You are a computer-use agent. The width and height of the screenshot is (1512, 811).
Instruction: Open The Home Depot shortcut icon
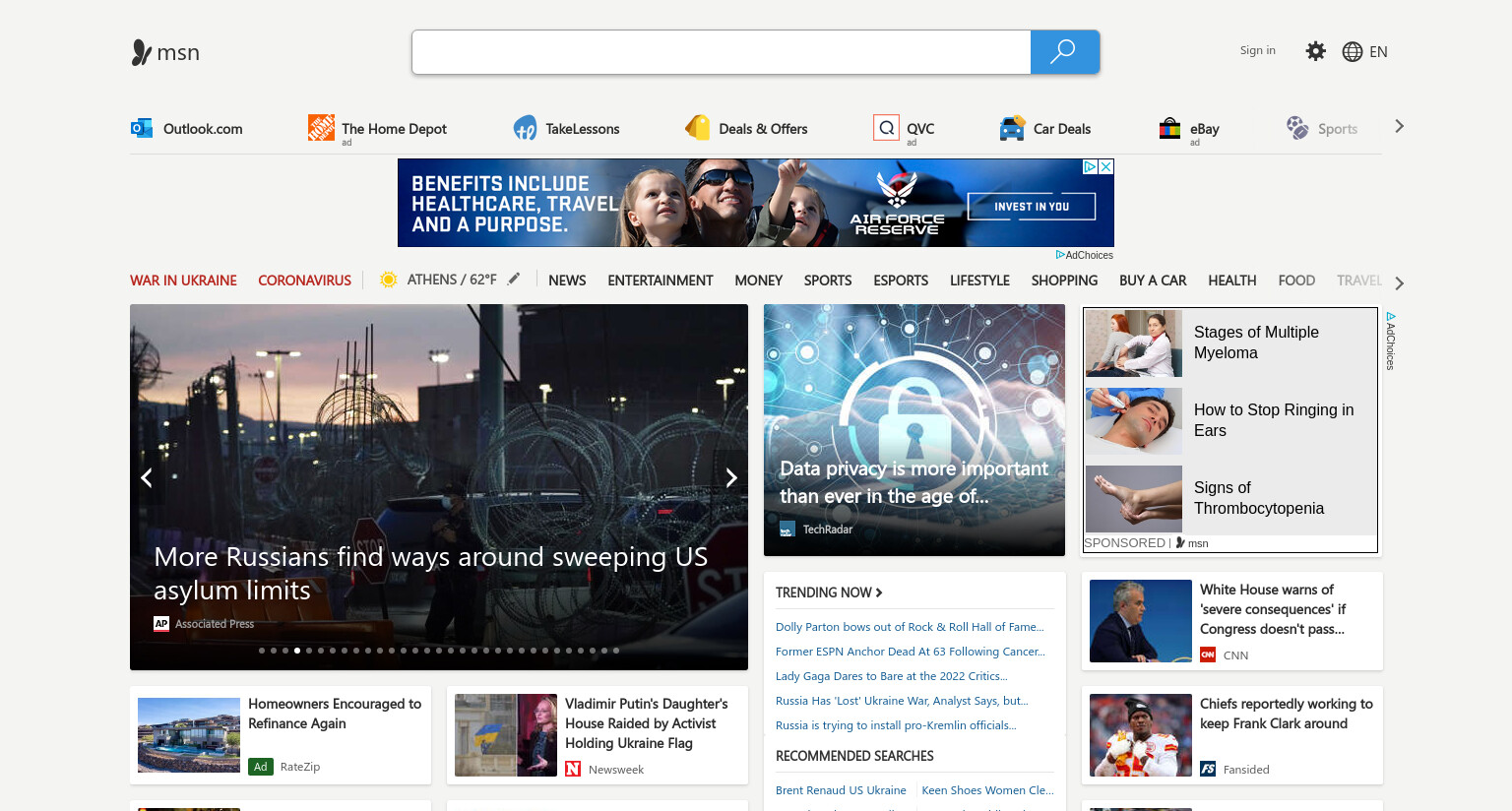[321, 127]
